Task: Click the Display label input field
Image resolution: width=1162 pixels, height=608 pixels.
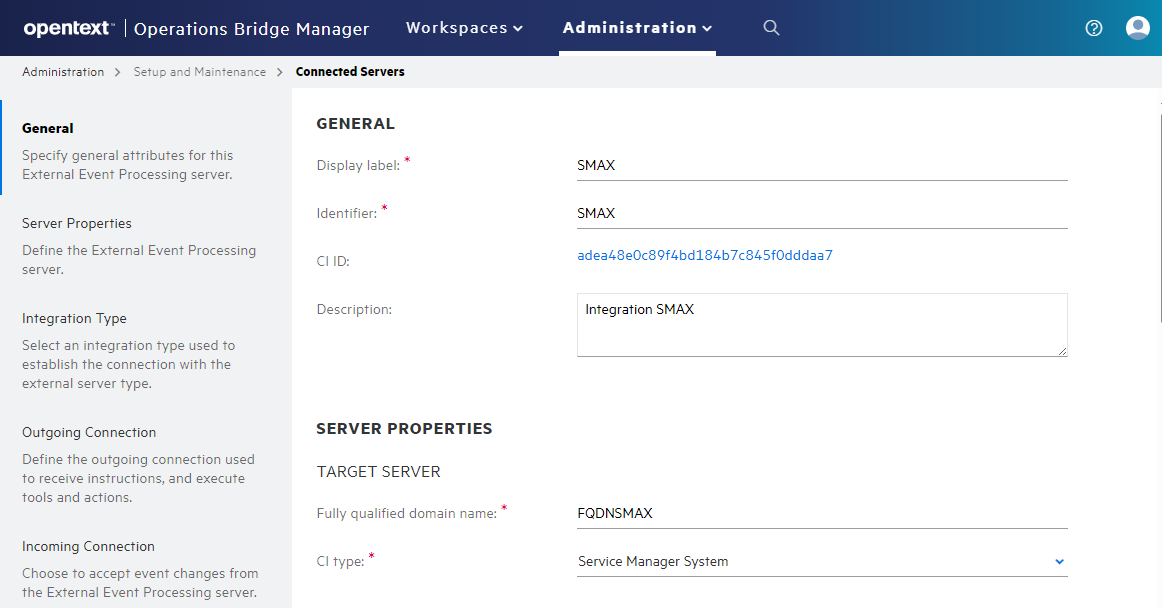Action: (x=822, y=166)
